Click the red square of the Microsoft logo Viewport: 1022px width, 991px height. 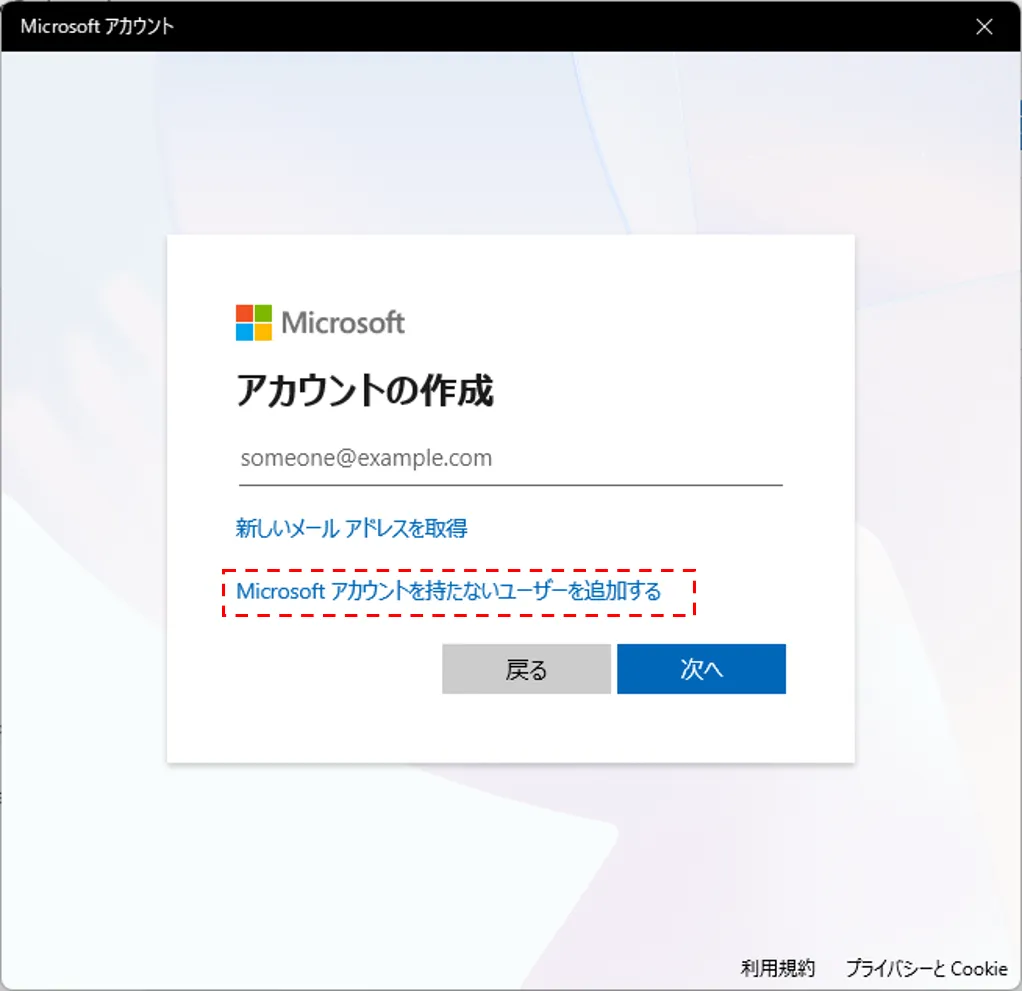tap(244, 313)
